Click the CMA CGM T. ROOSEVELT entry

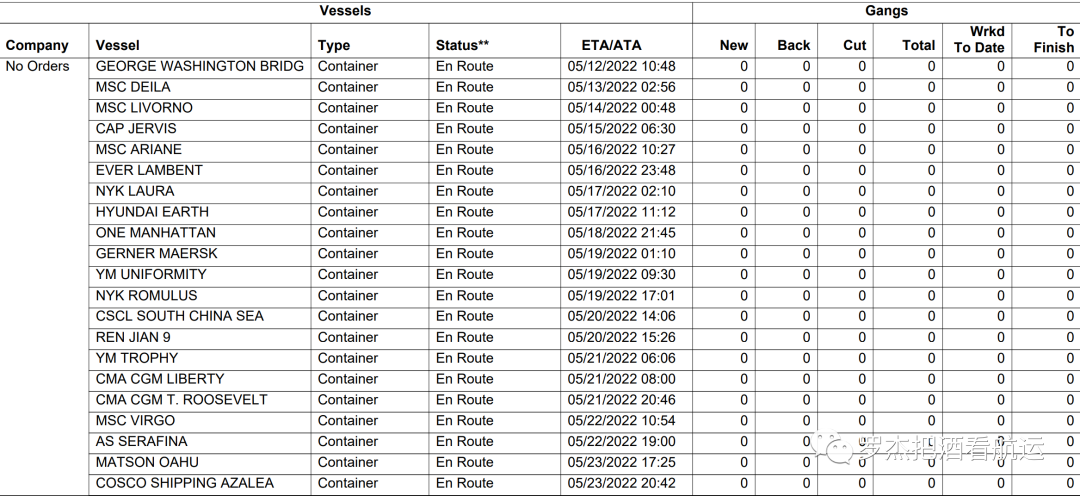[x=181, y=399]
